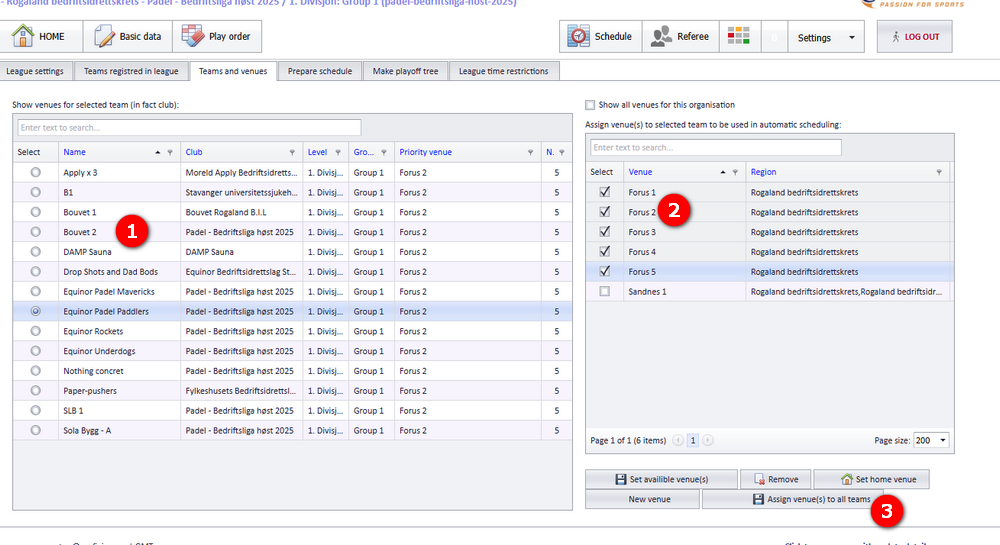This screenshot has width=1000, height=545.
Task: Click Equinor Padel Mavericks team name
Action: click(109, 291)
